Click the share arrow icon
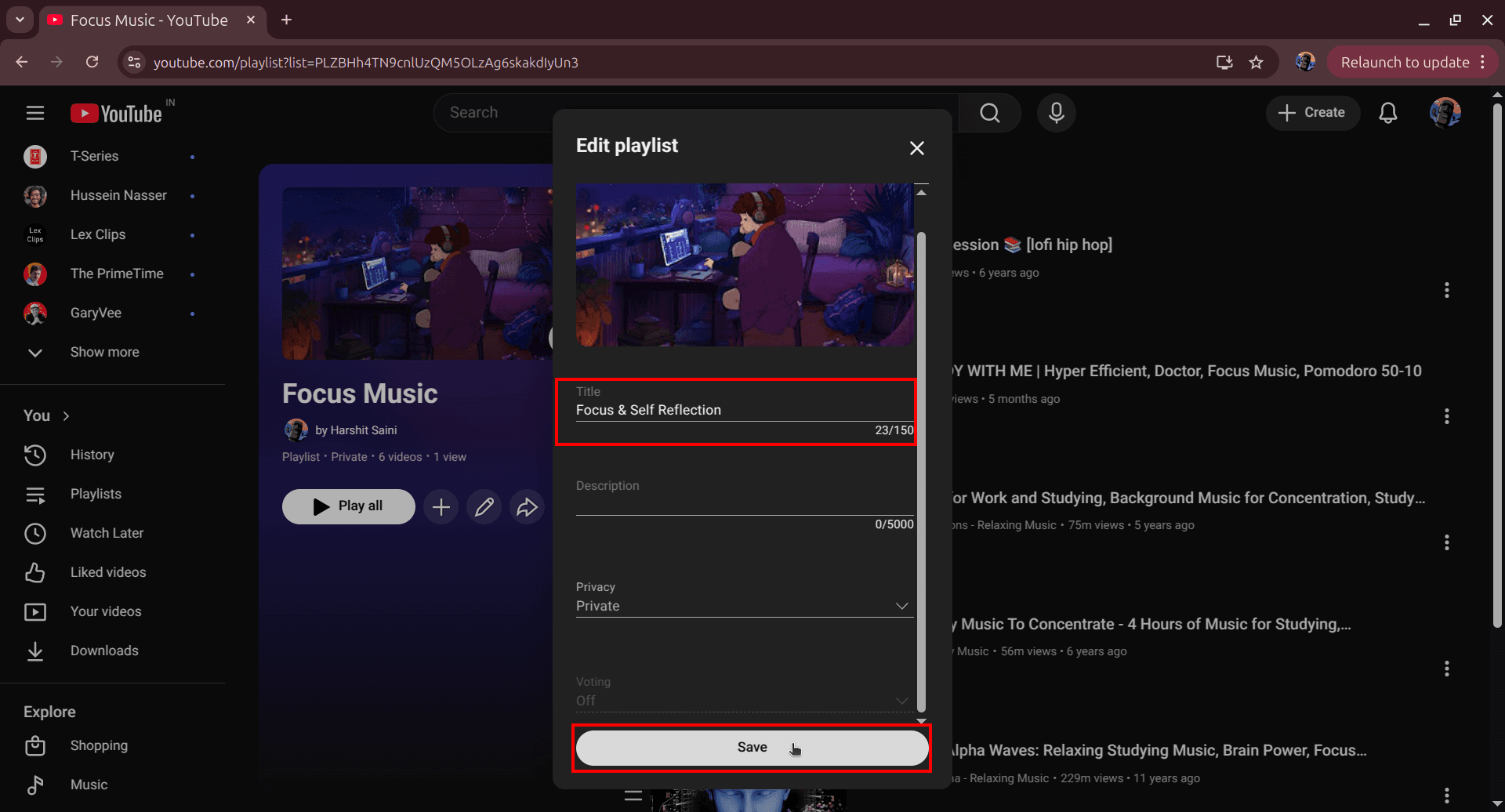Image resolution: width=1505 pixels, height=812 pixels. point(528,507)
